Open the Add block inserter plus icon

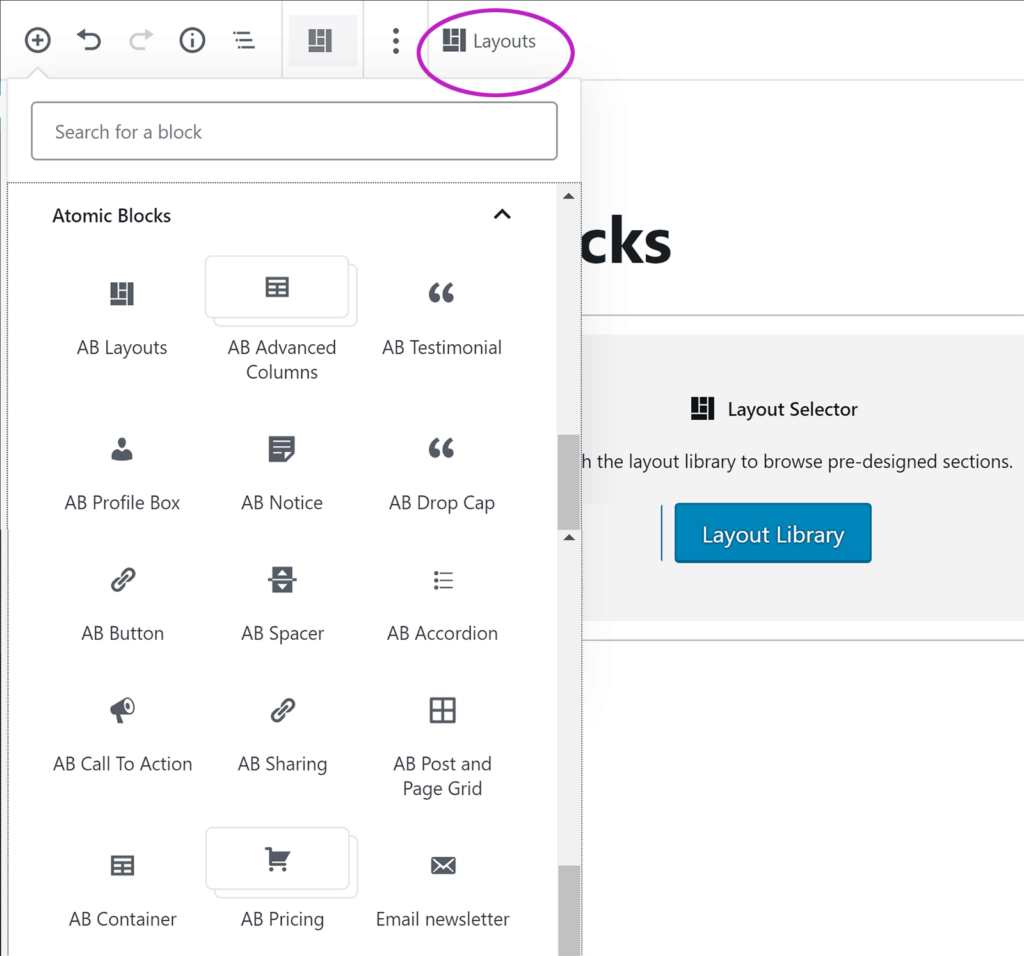[x=38, y=40]
